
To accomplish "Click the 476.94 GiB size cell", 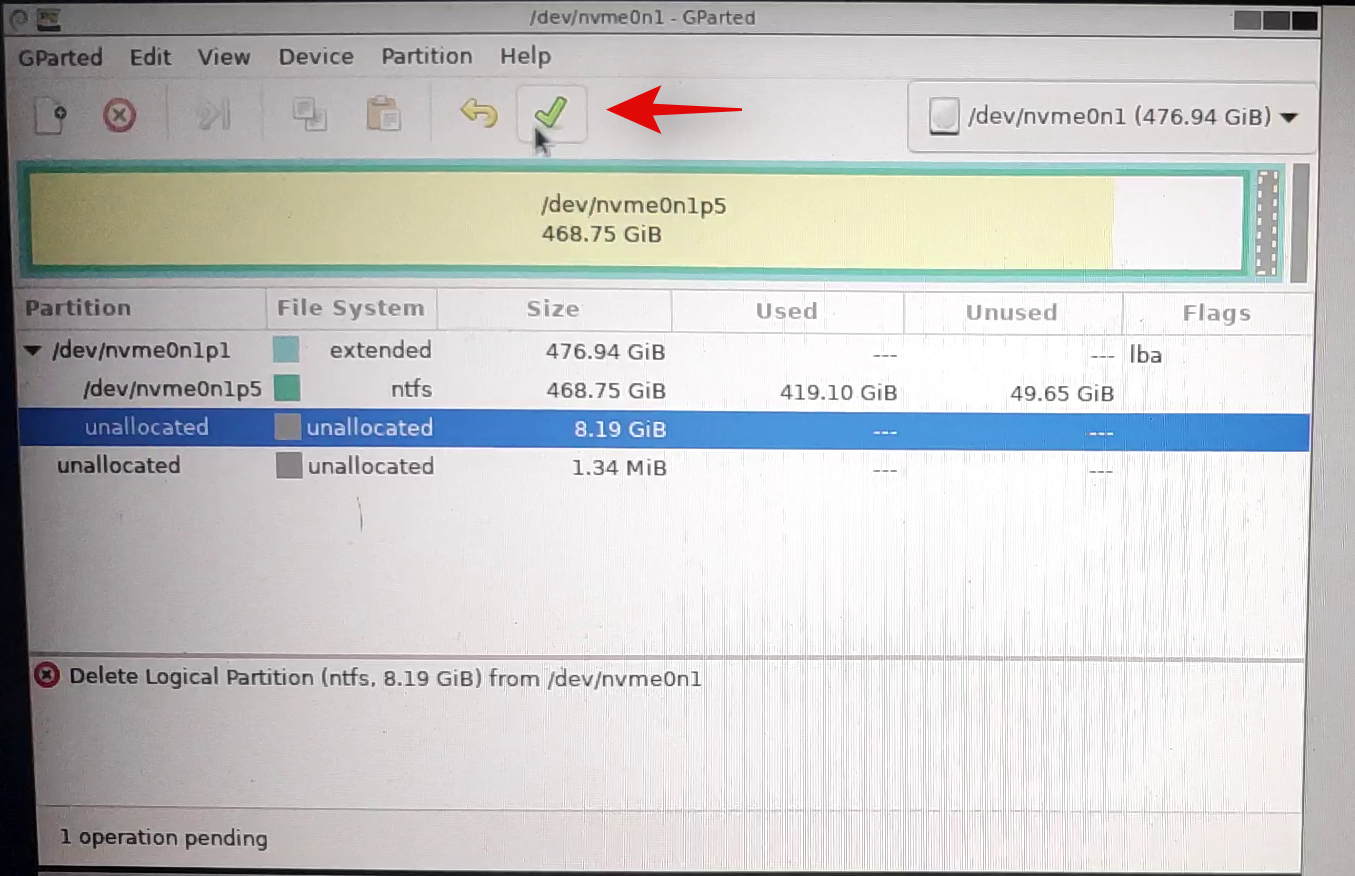I will [x=605, y=352].
